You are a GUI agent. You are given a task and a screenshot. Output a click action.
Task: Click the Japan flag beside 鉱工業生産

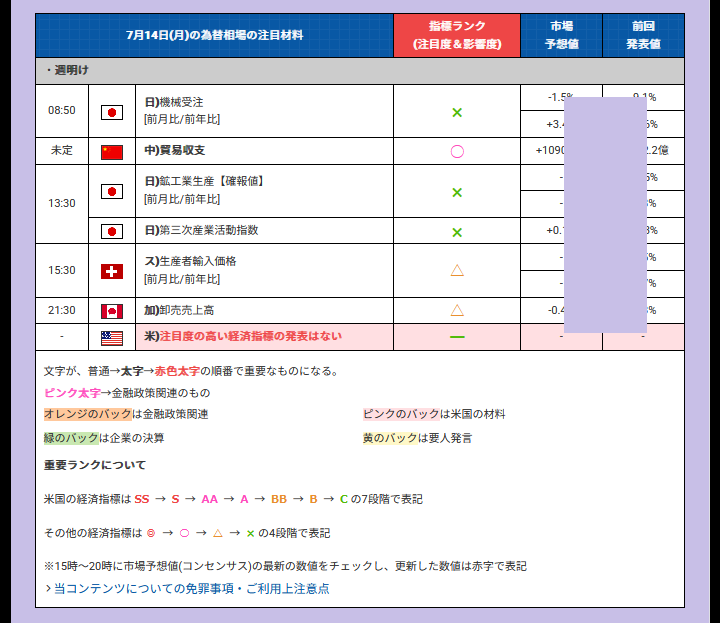point(112,191)
